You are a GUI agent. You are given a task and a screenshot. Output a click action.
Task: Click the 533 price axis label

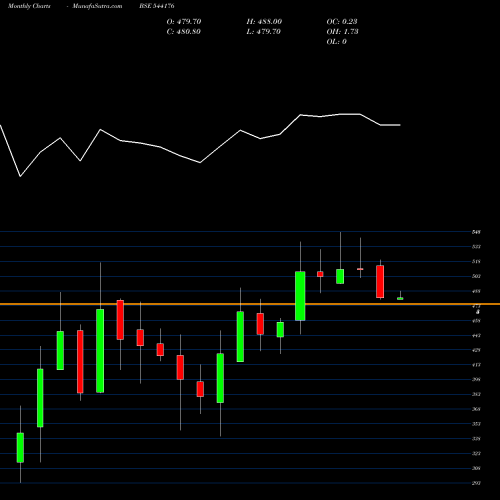476,247
